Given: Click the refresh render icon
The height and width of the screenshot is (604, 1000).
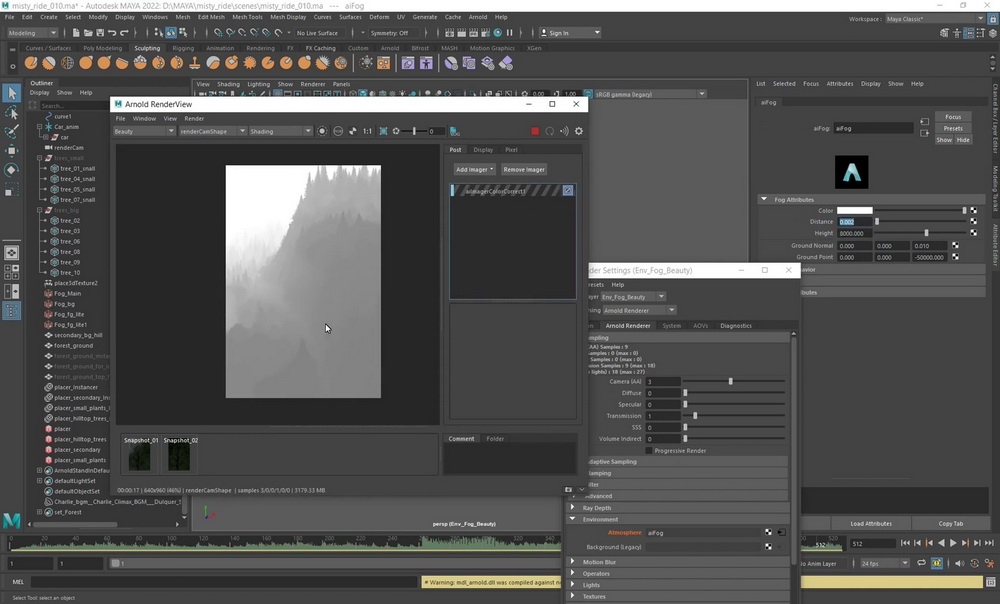Looking at the screenshot, I should click(x=549, y=131).
